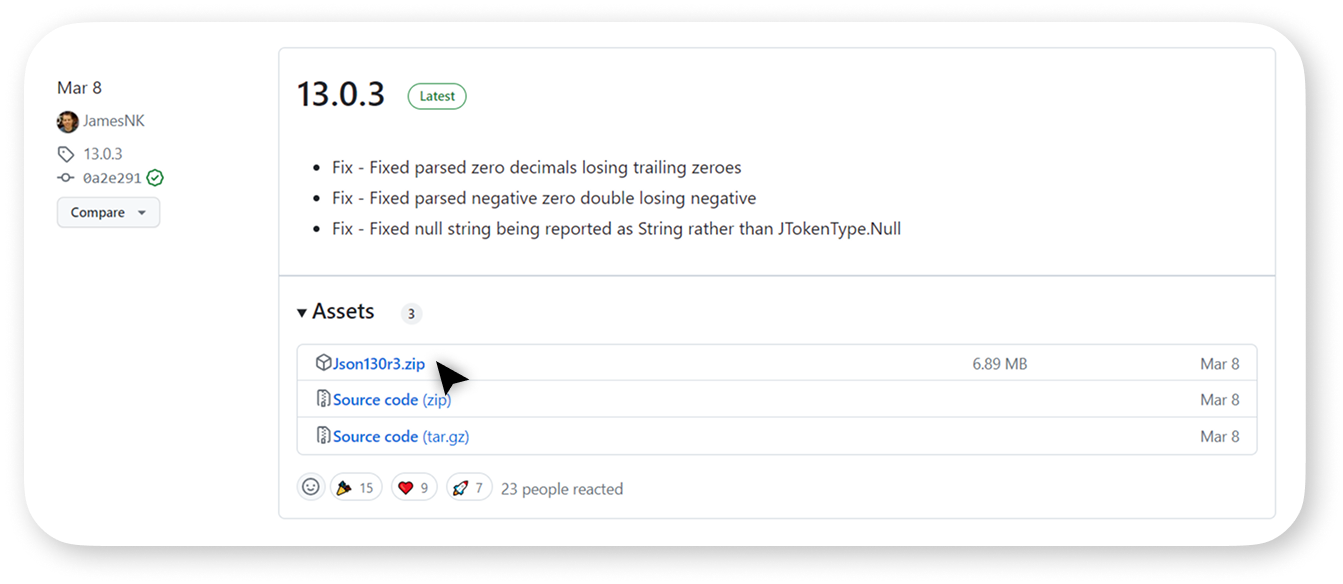Click the commit icon beside 0a2e291

pyautogui.click(x=66, y=178)
